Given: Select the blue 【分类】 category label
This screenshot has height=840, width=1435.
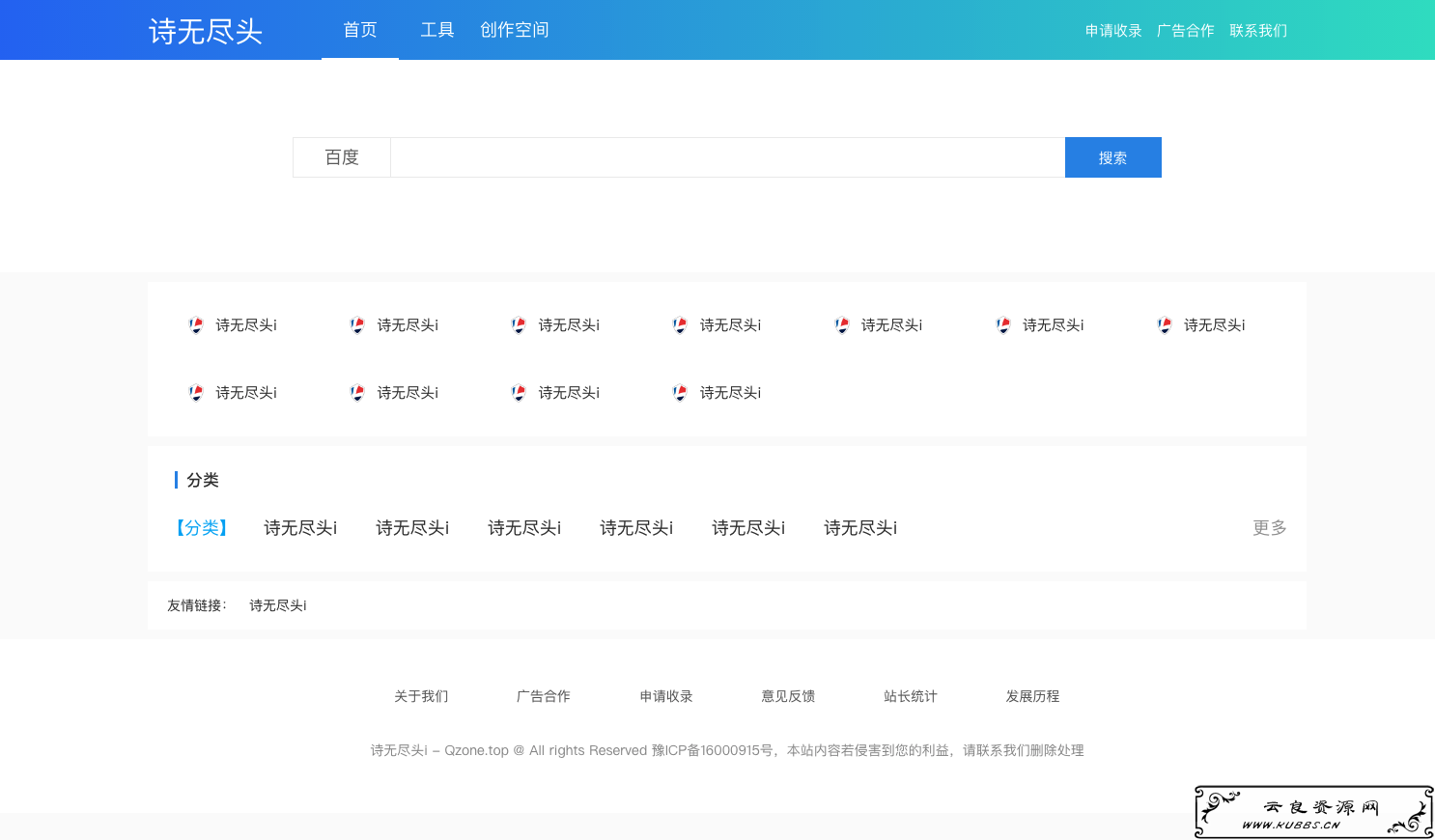Looking at the screenshot, I should [201, 528].
